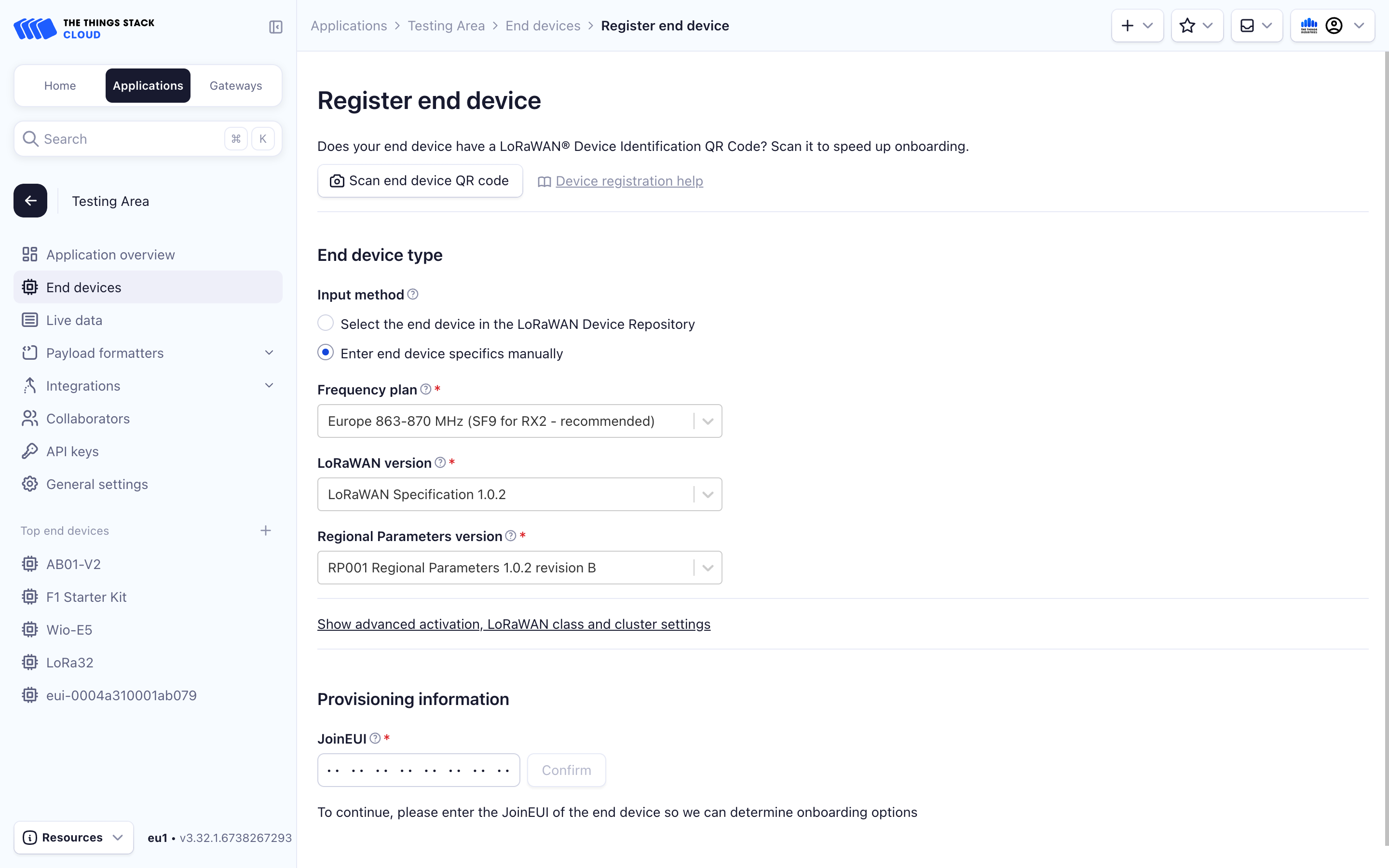
Task: Show advanced activation and cluster settings
Action: point(514,624)
